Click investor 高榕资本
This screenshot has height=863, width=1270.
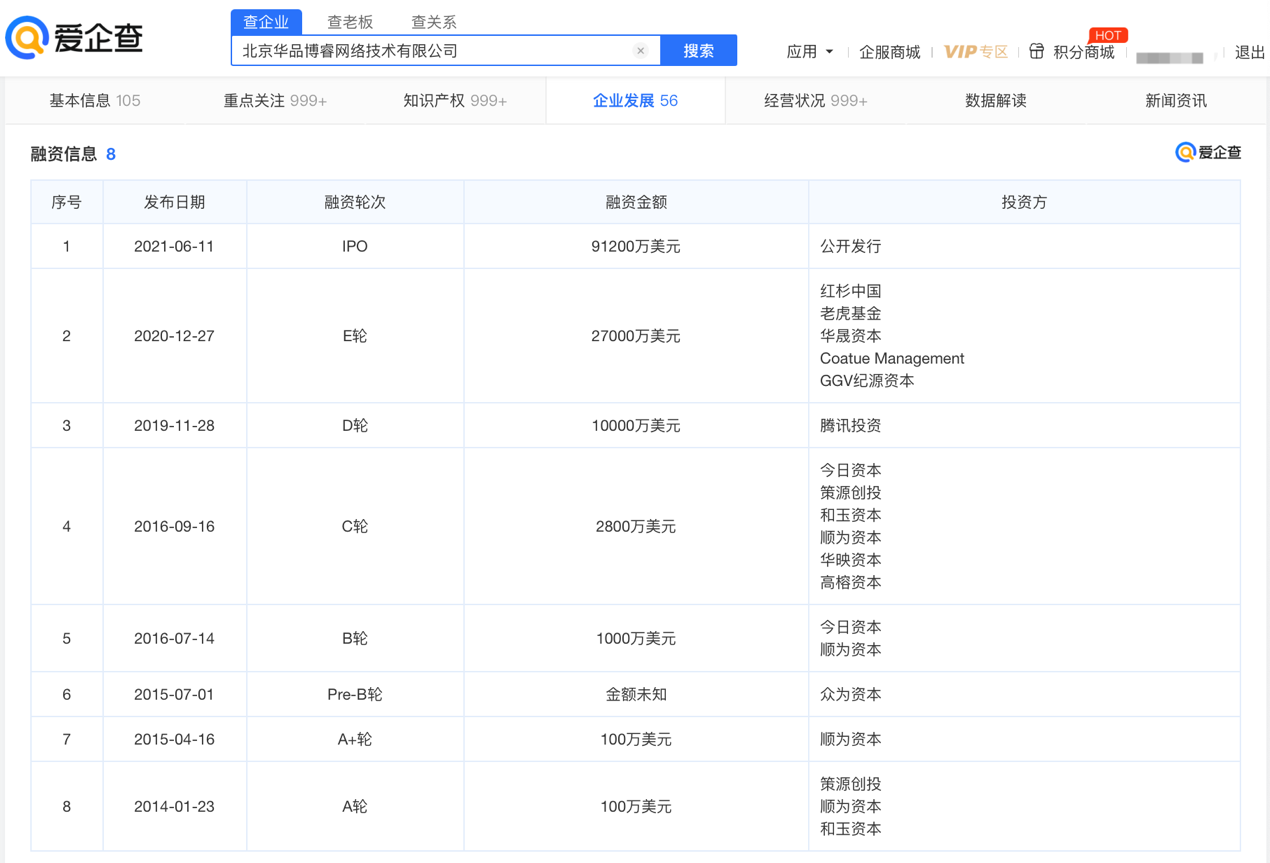851,582
